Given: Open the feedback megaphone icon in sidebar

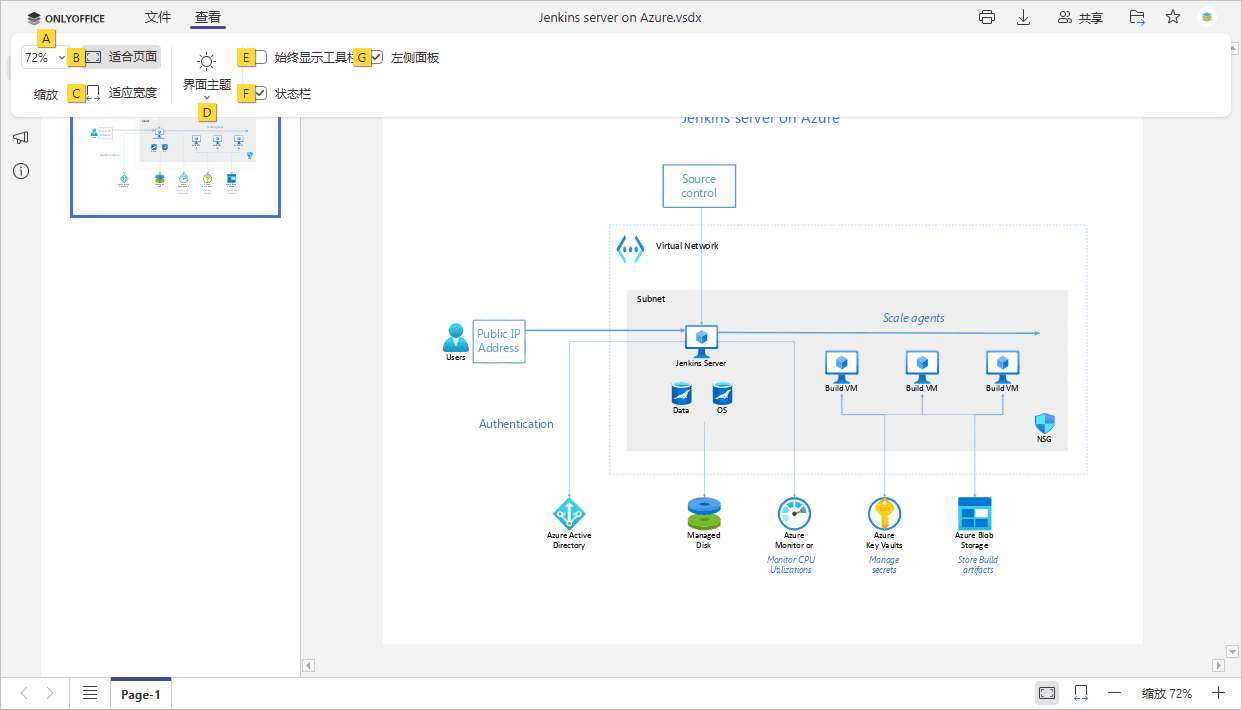Looking at the screenshot, I should [x=20, y=138].
